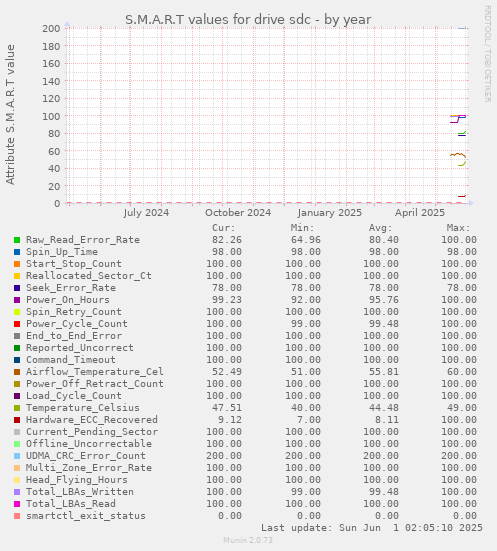Click the April 2025 axis label
Image resolution: width=497 pixels, height=551 pixels.
420,213
